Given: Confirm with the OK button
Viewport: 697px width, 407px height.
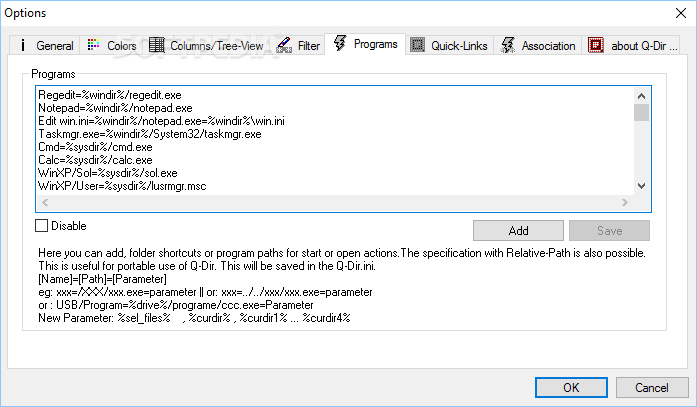Looking at the screenshot, I should [571, 387].
